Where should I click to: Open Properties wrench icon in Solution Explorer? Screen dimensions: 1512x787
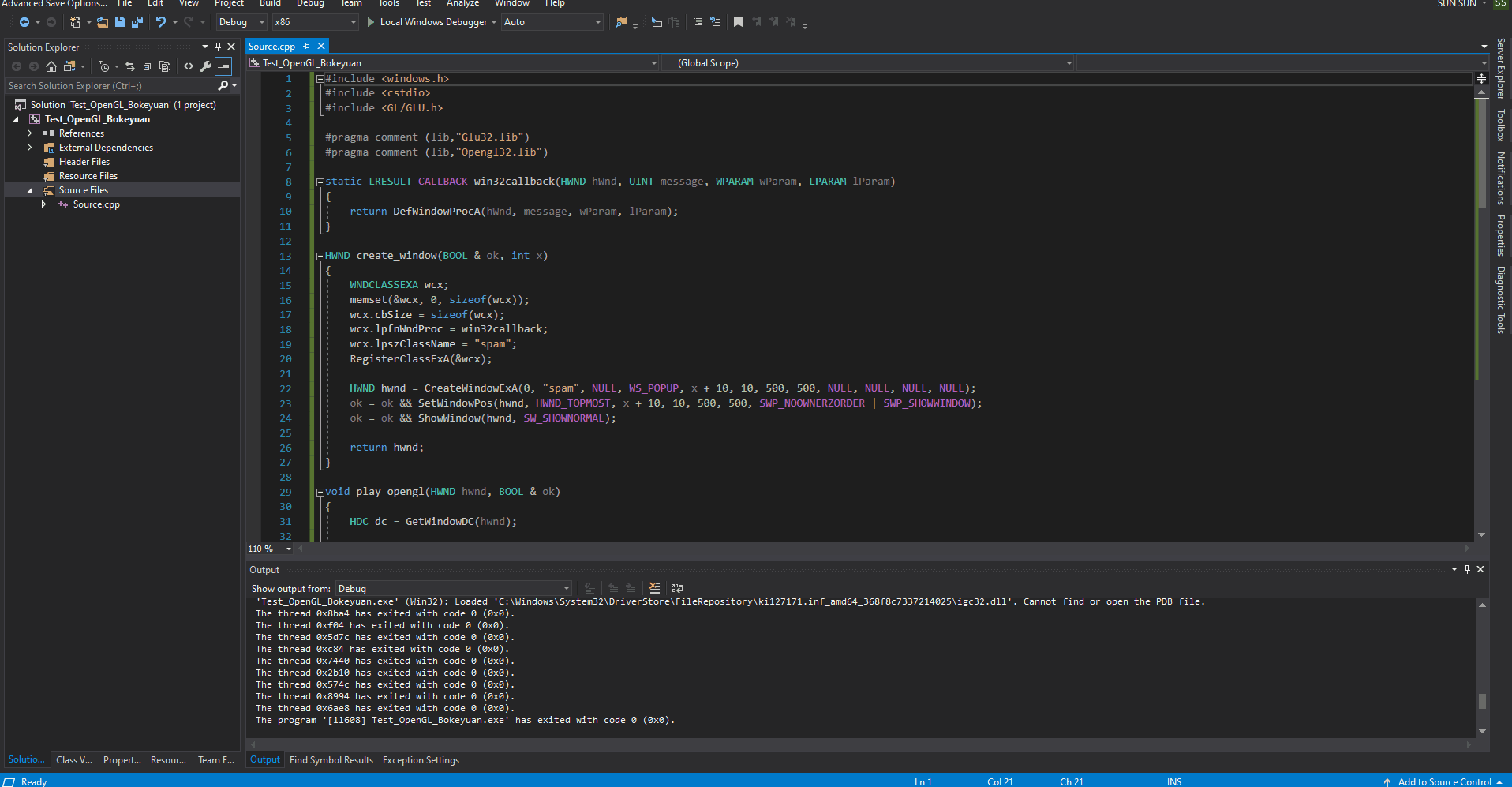click(x=206, y=66)
